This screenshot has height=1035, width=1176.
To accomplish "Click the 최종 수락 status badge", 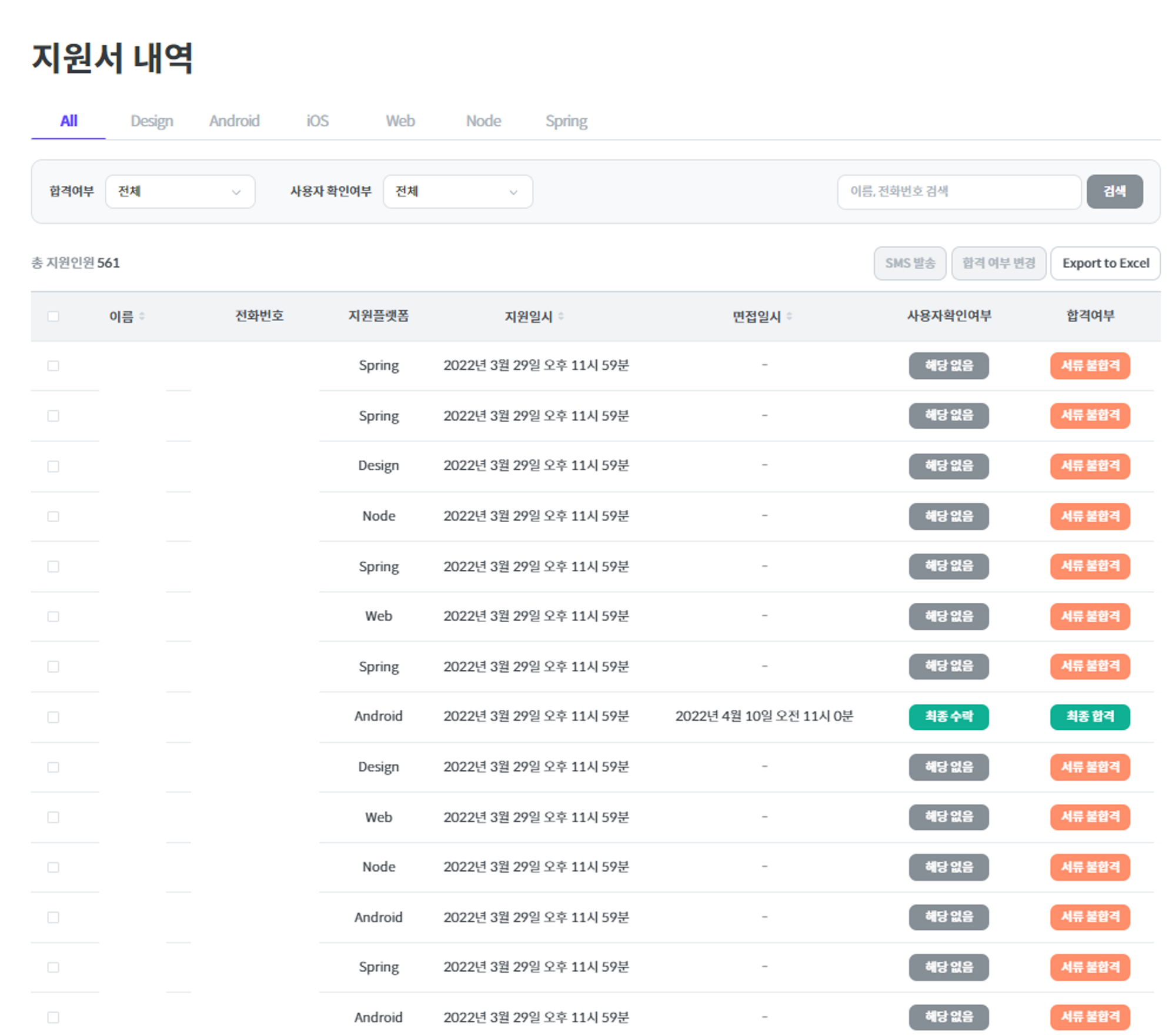I will pyautogui.click(x=948, y=716).
